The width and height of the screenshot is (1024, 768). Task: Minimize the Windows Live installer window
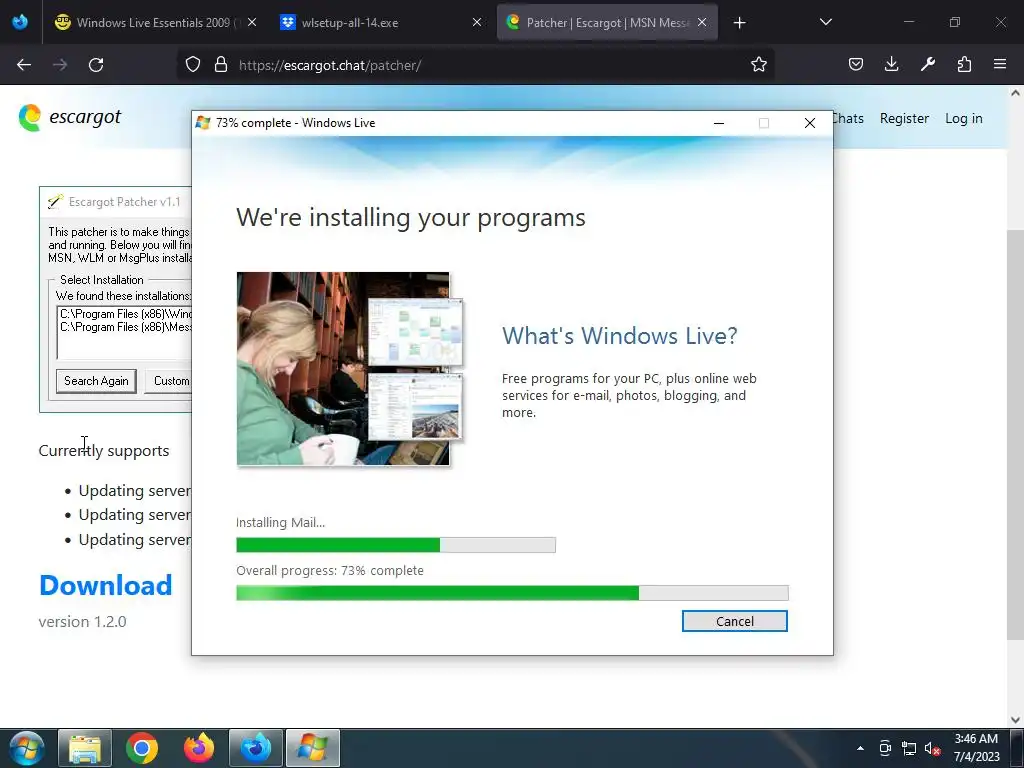click(718, 123)
